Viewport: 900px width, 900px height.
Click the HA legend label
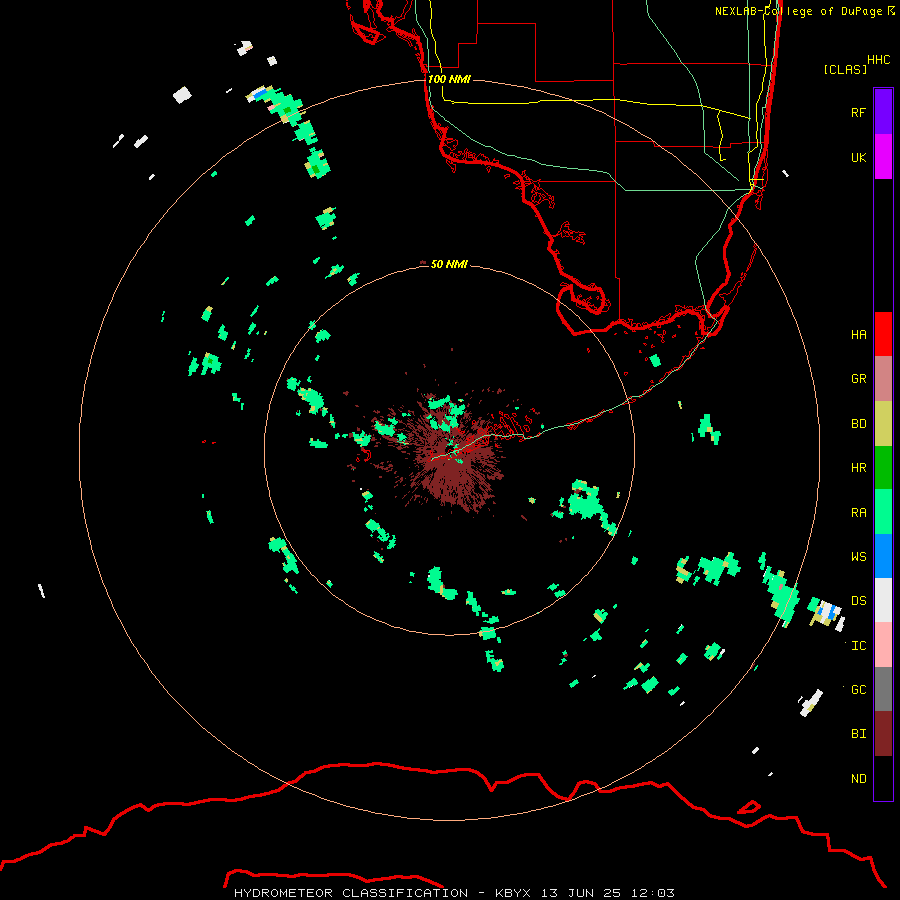pyautogui.click(x=858, y=334)
